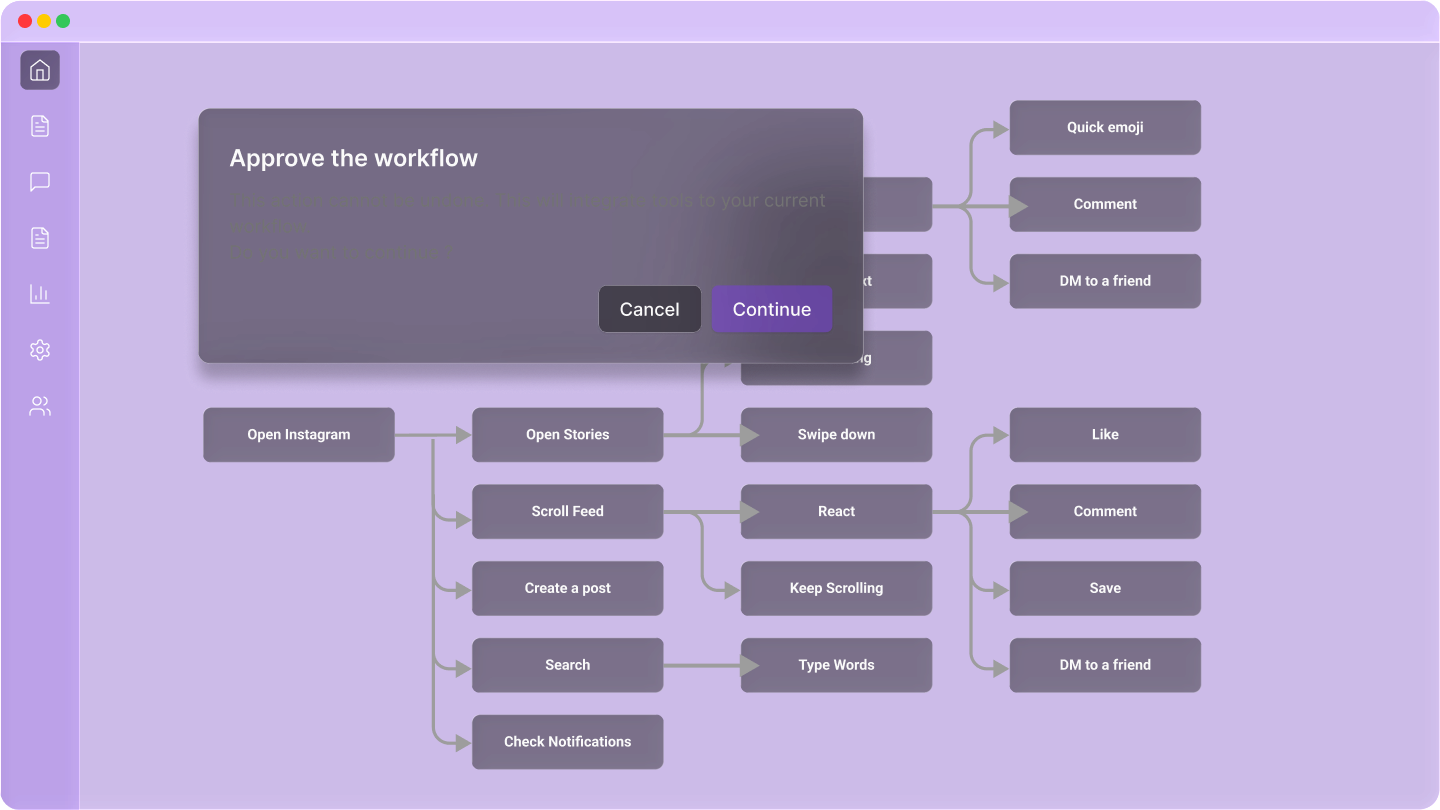Select the Quick emoji node
Screen dimensions: 1440x810
[1105, 127]
